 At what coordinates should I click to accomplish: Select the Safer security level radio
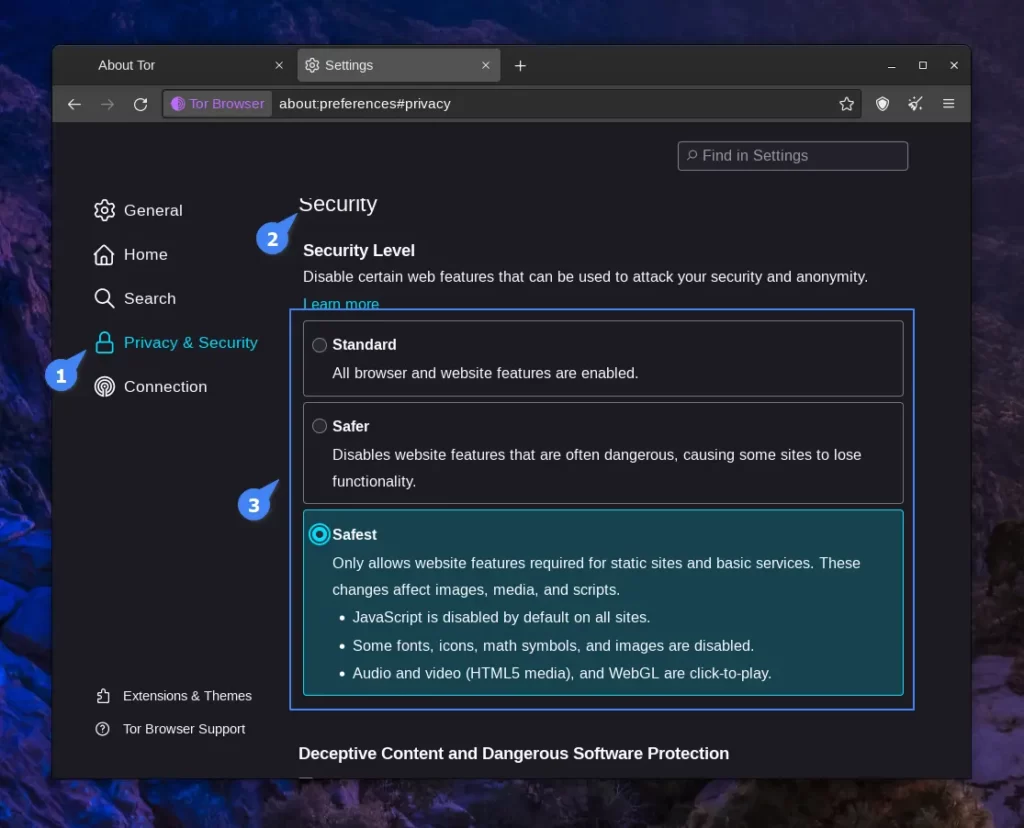click(x=319, y=426)
